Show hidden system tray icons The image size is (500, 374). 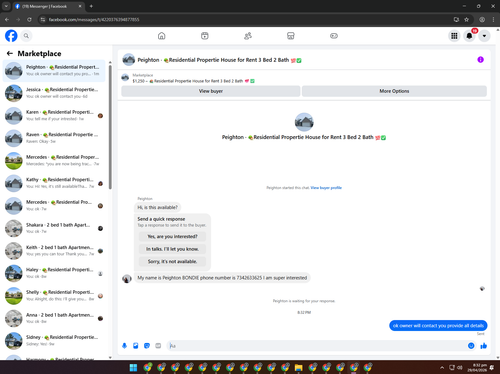442,368
